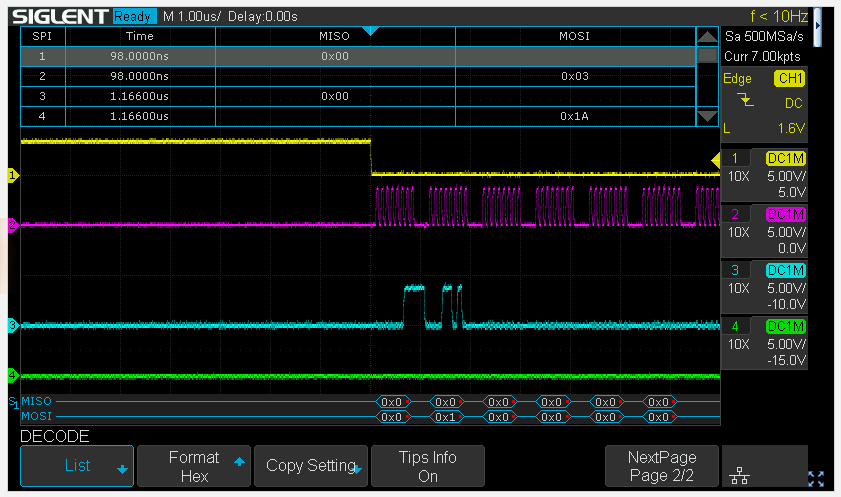841x497 pixels.
Task: Toggle the decode List display
Action: (x=77, y=466)
